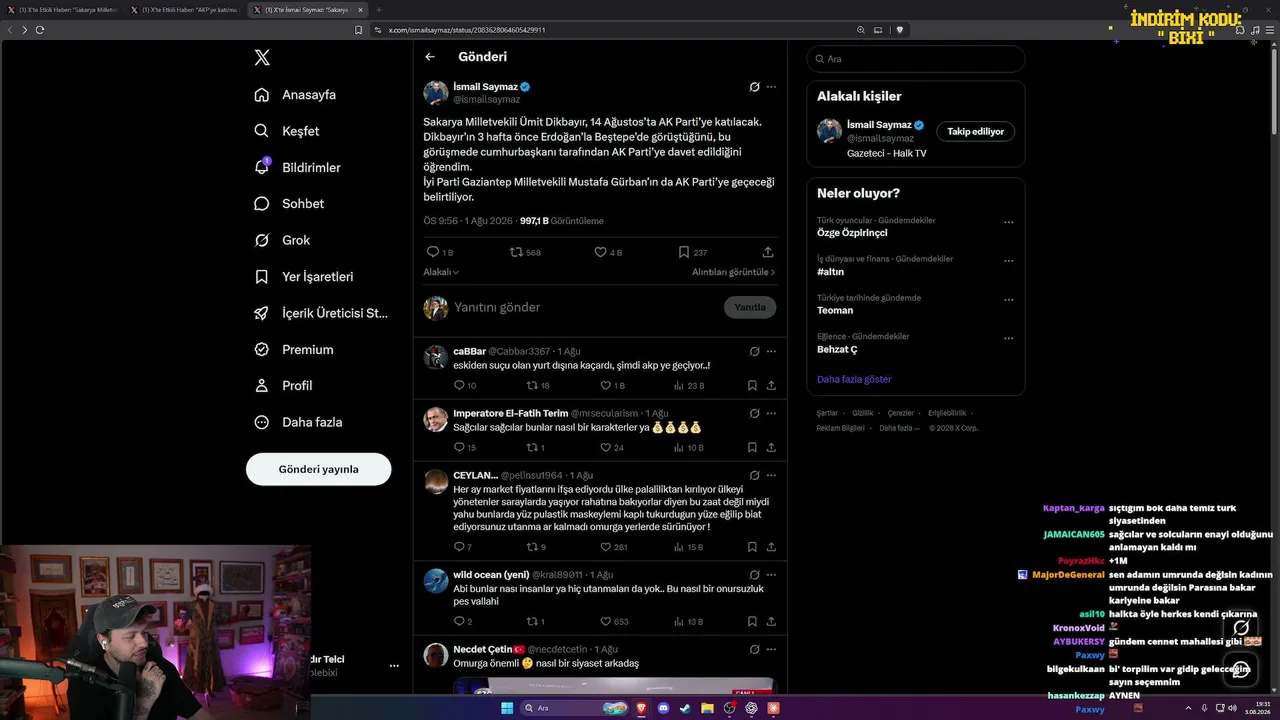Screen dimensions: 1280x720
Task: Share caBBar's reply
Action: click(771, 385)
